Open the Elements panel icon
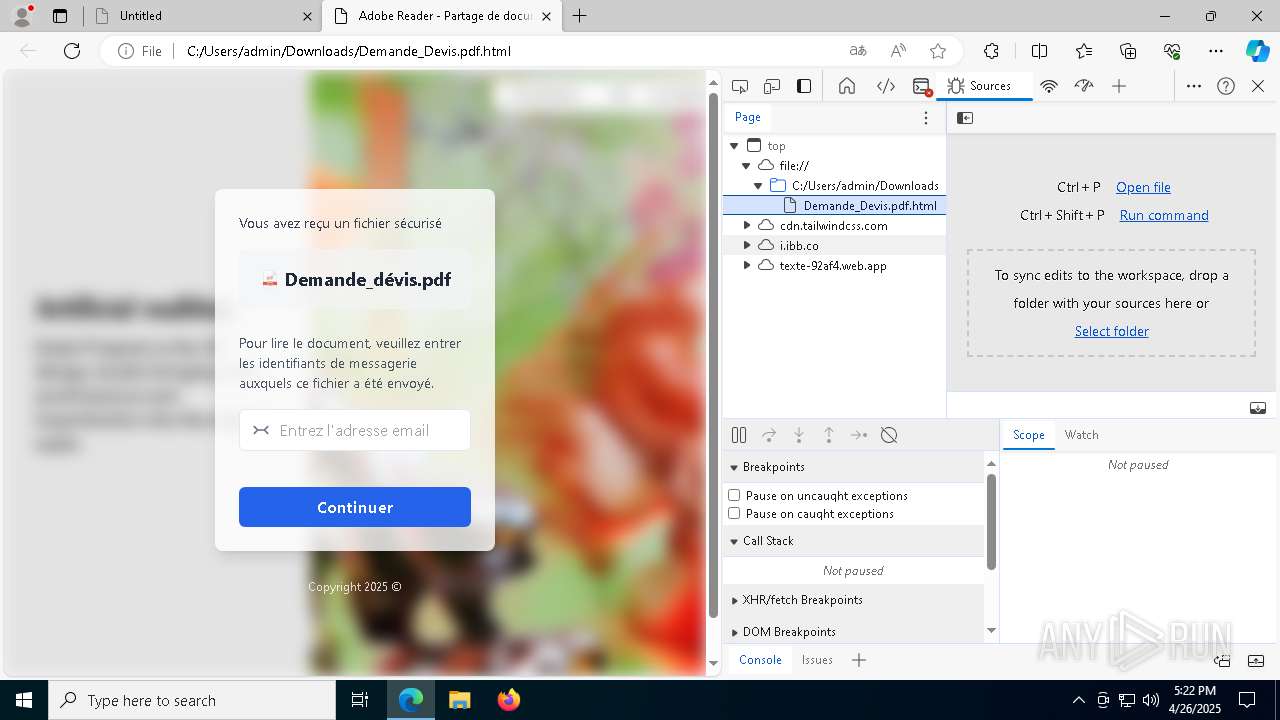Image resolution: width=1280 pixels, height=720 pixels. 886,86
